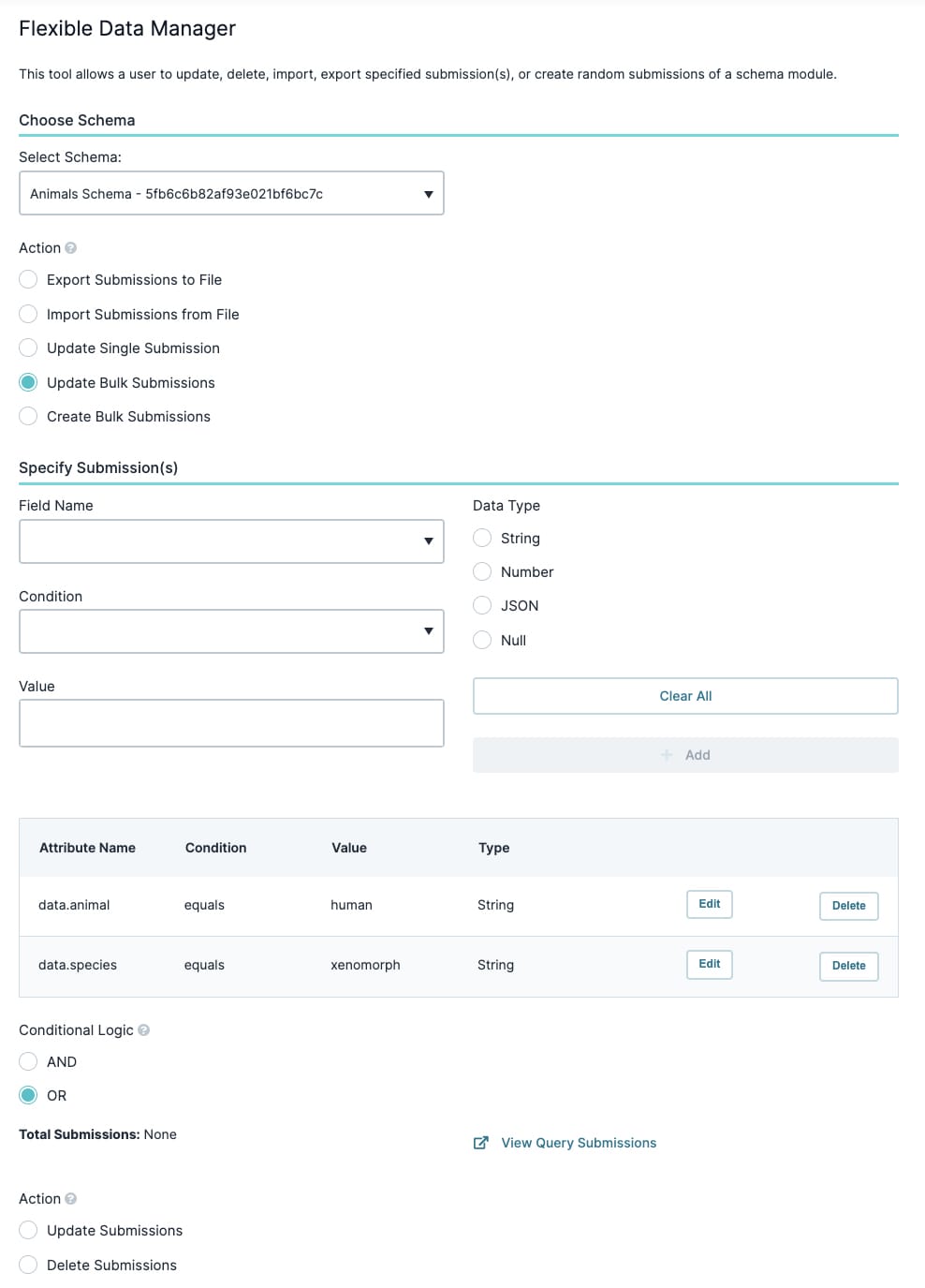Delete the data.animal condition row

pos(849,906)
